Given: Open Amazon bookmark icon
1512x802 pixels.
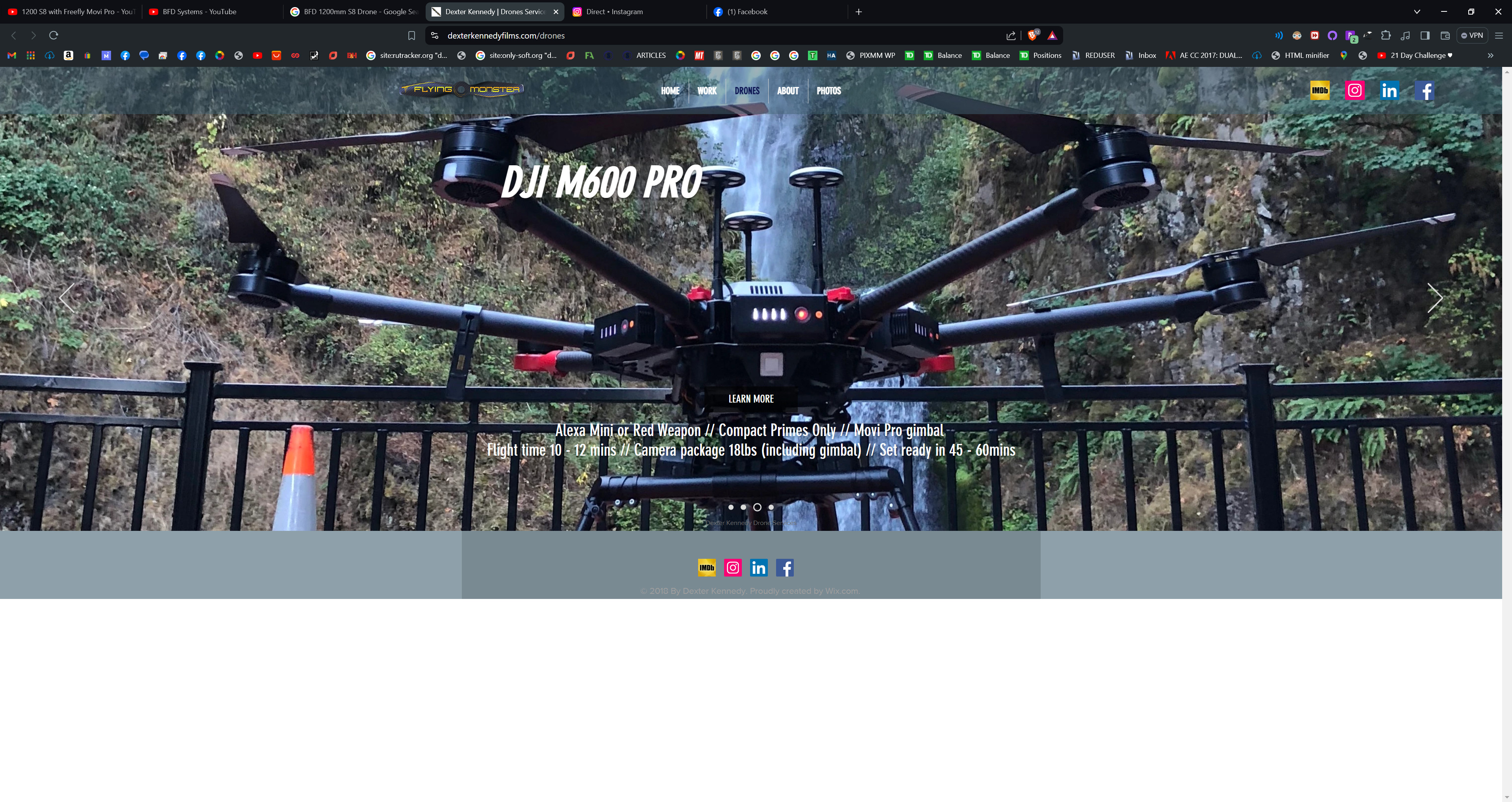Looking at the screenshot, I should click(69, 55).
